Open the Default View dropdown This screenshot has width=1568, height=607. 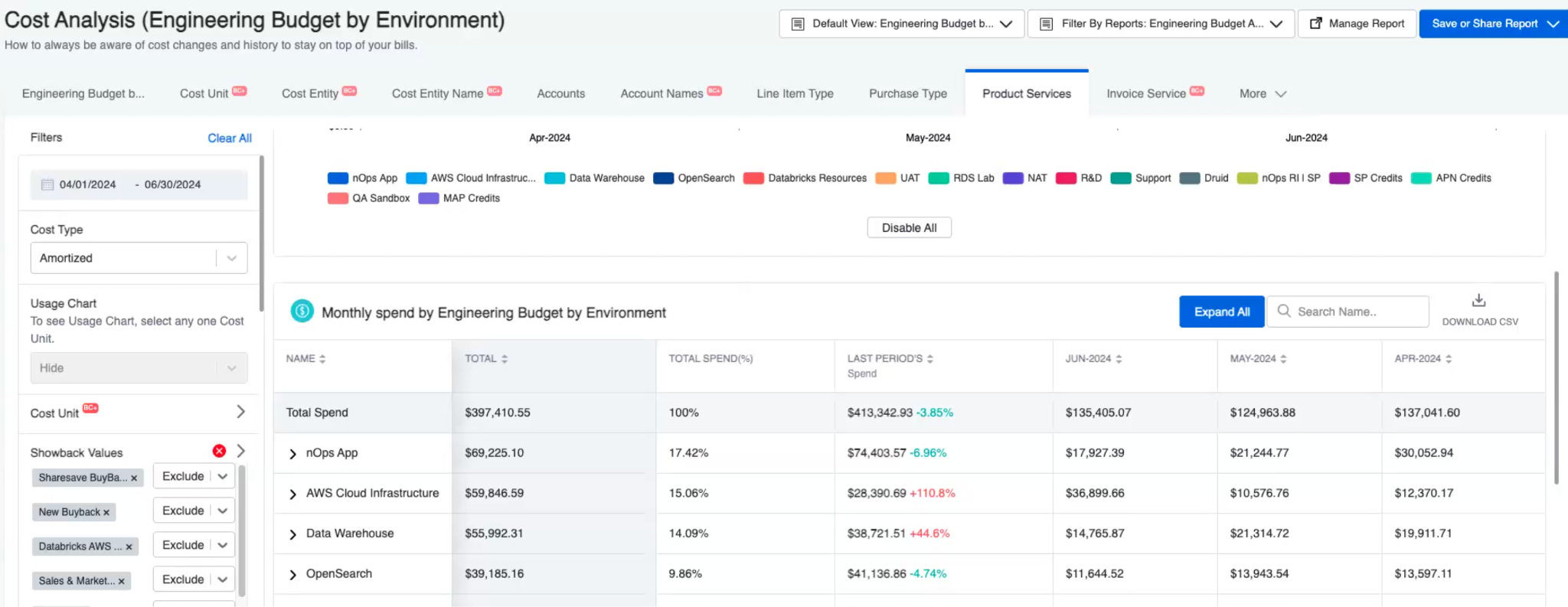coord(901,24)
